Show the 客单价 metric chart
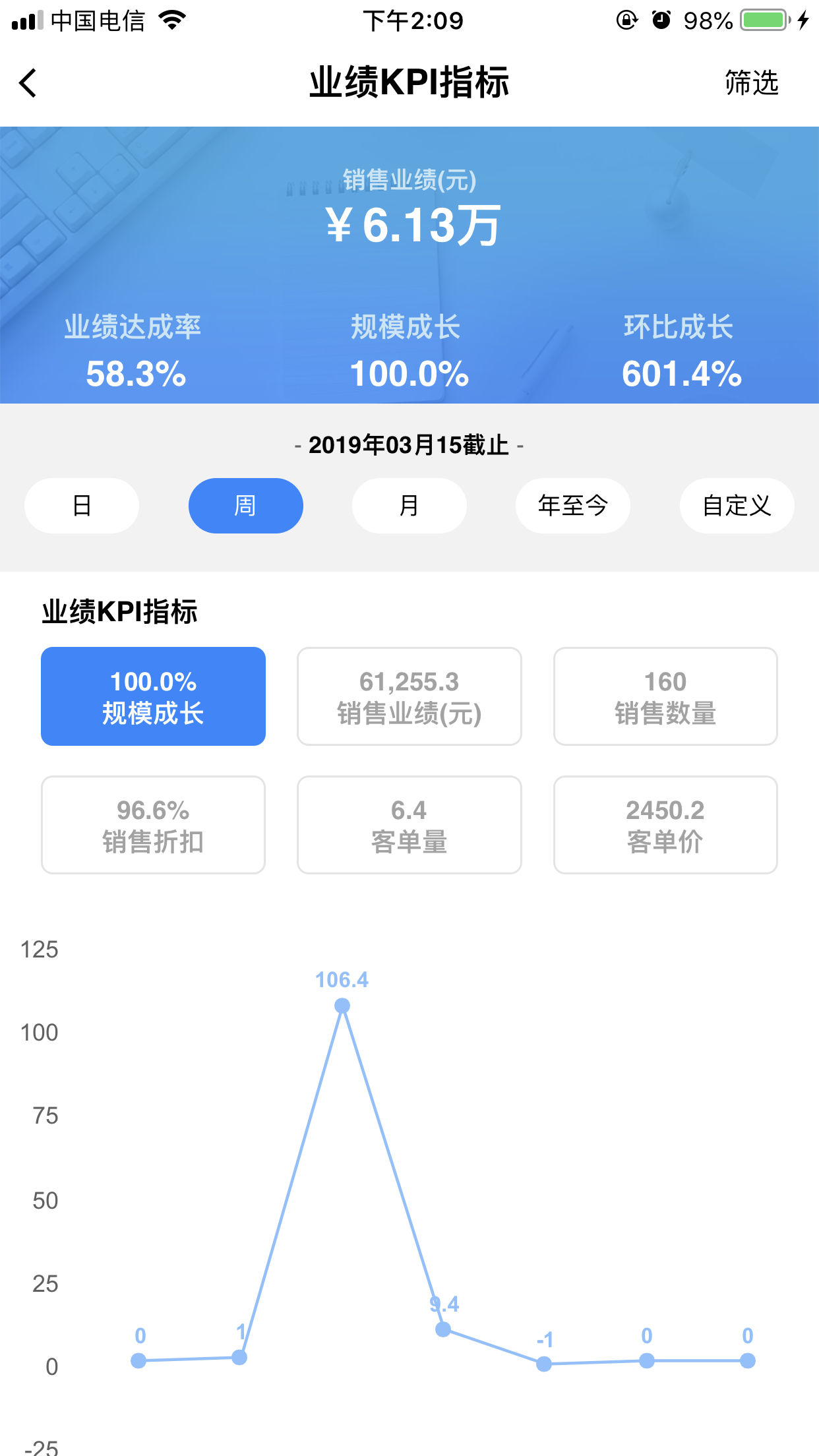 point(665,825)
